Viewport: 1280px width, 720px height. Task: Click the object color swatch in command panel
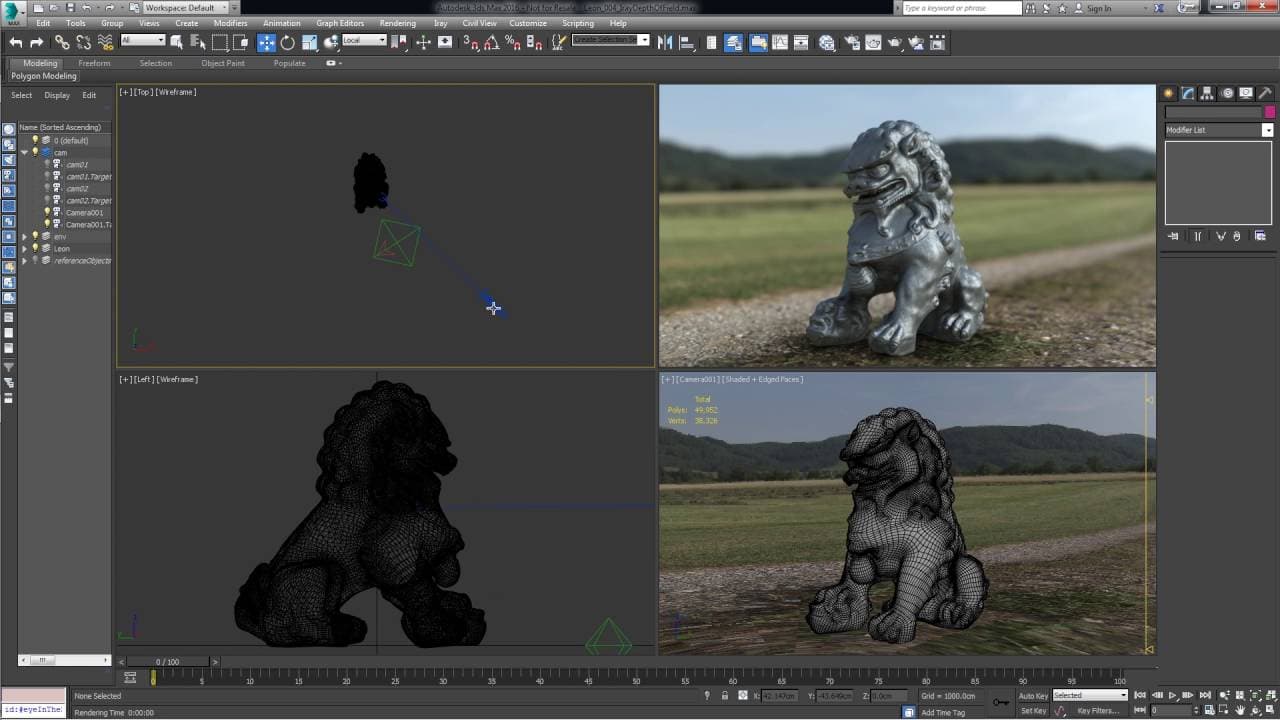[1269, 112]
